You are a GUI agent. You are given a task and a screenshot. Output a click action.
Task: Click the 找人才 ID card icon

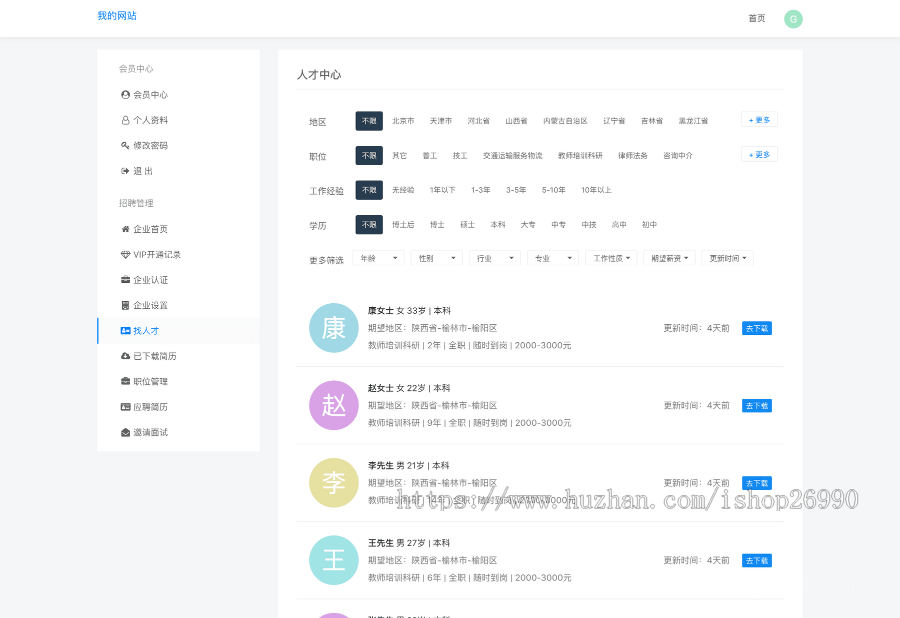tap(125, 331)
